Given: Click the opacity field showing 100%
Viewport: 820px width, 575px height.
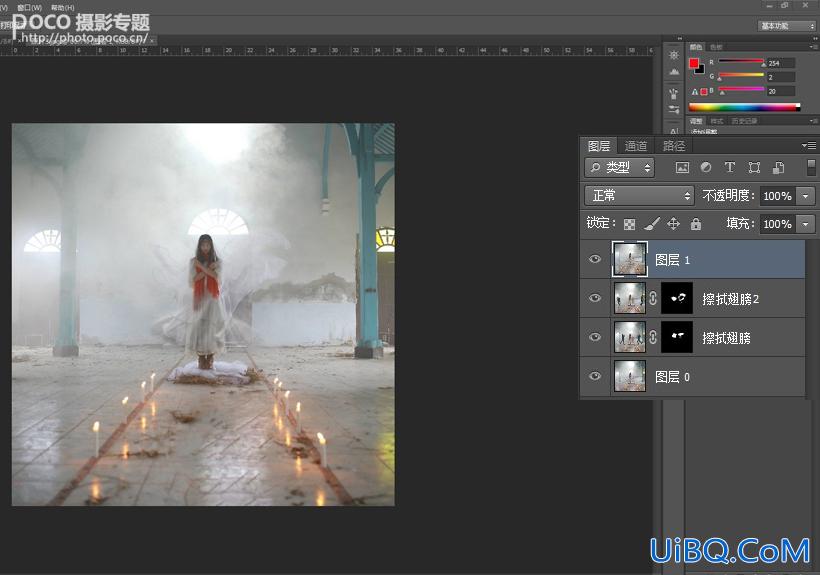Looking at the screenshot, I should pos(778,196).
